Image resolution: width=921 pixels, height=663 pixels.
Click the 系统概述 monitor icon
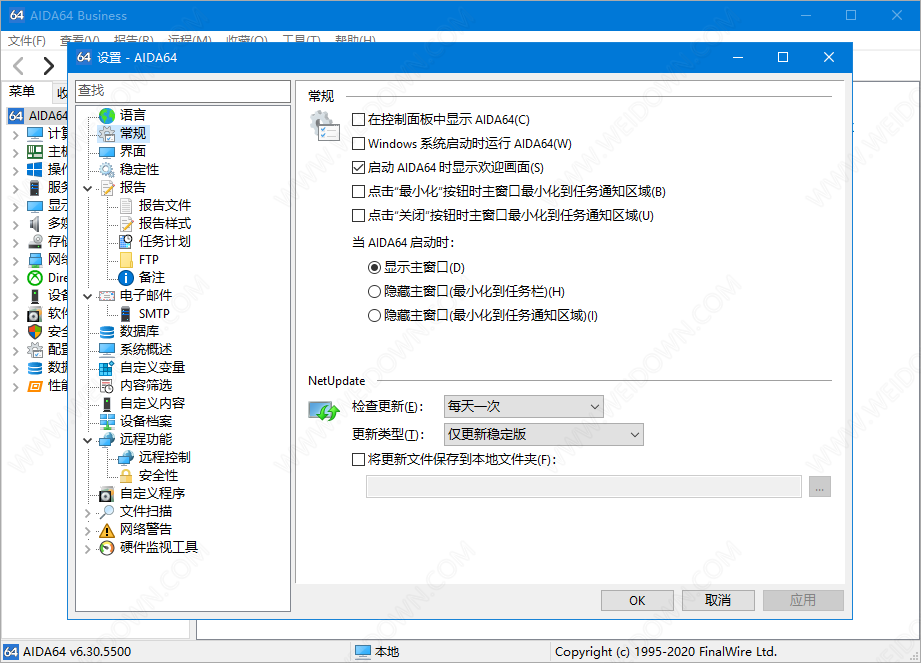point(107,350)
